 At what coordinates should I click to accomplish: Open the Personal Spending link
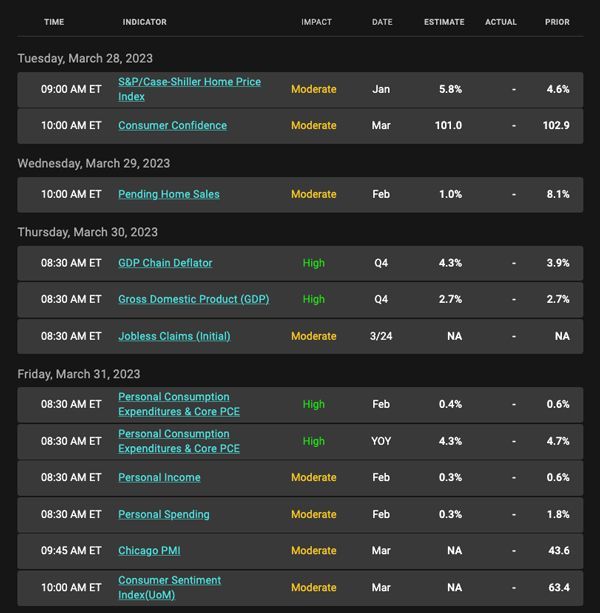click(x=164, y=514)
